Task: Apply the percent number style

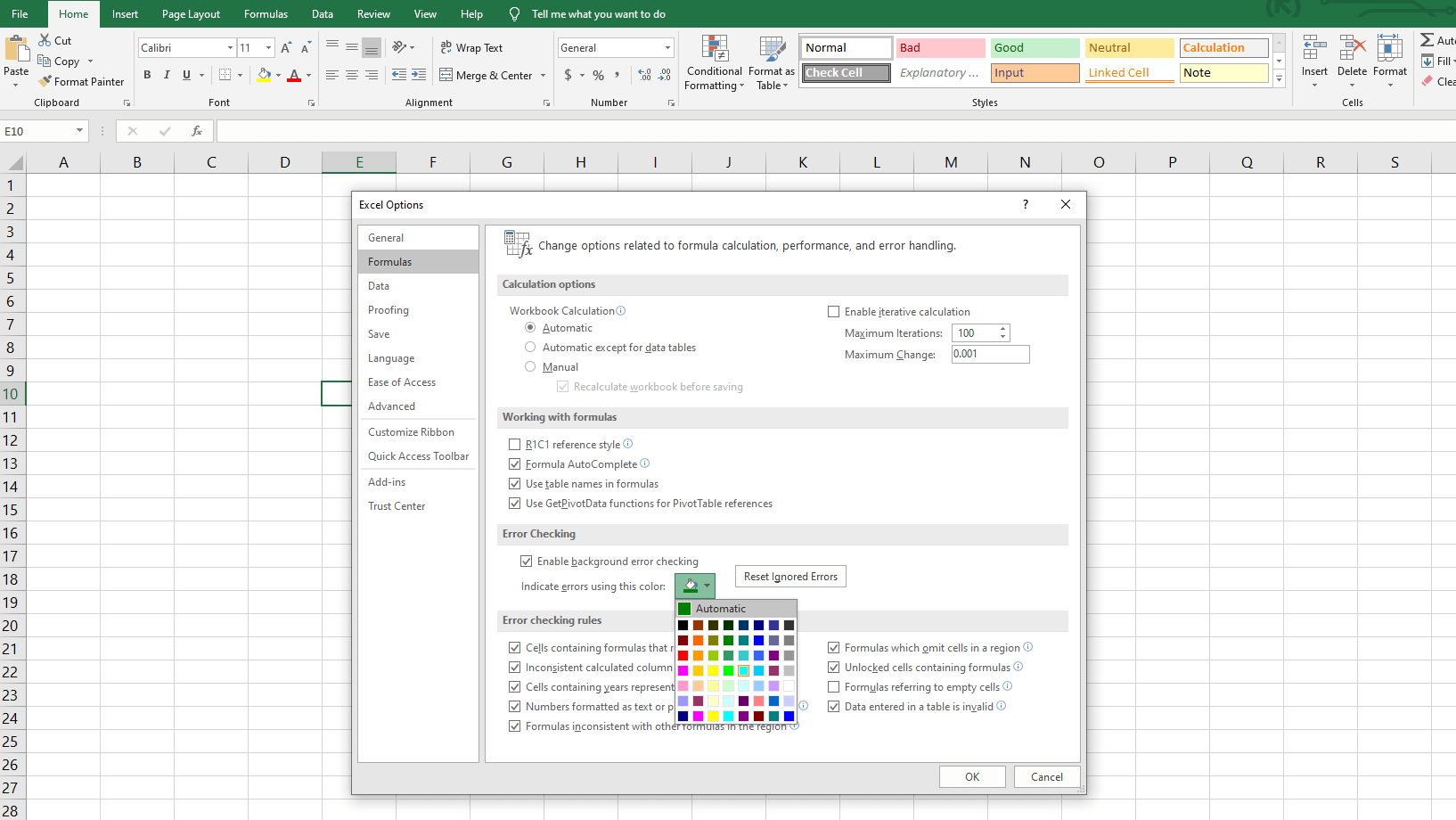Action: click(598, 76)
